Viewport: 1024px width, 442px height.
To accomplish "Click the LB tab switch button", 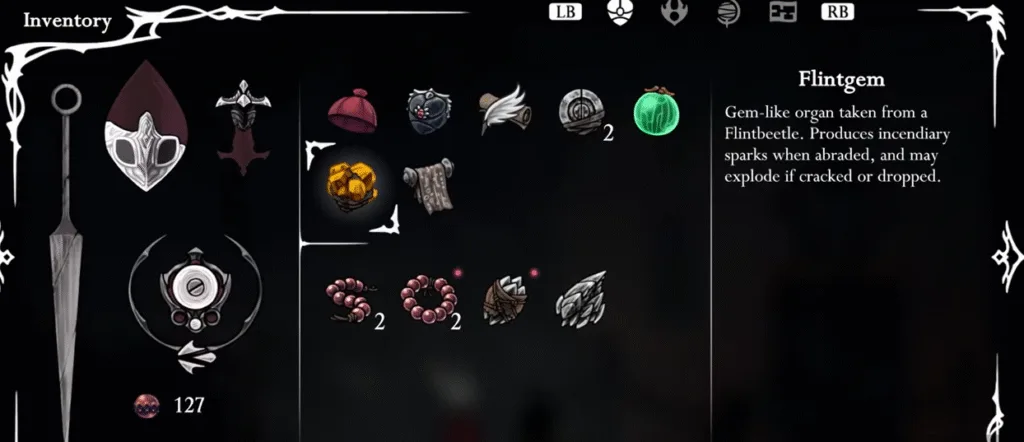I will pos(566,12).
